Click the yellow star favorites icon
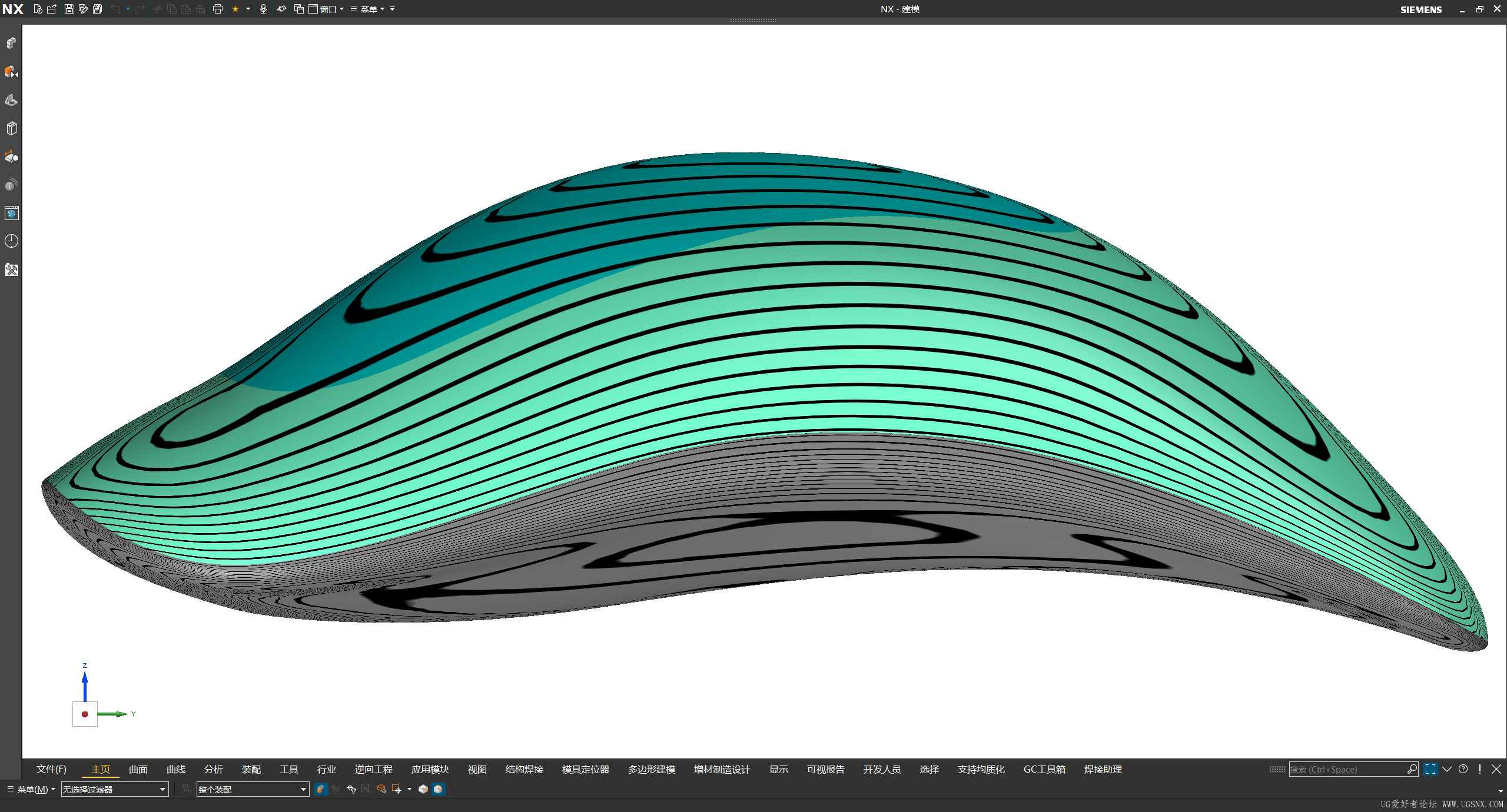The image size is (1507, 812). pos(235,9)
